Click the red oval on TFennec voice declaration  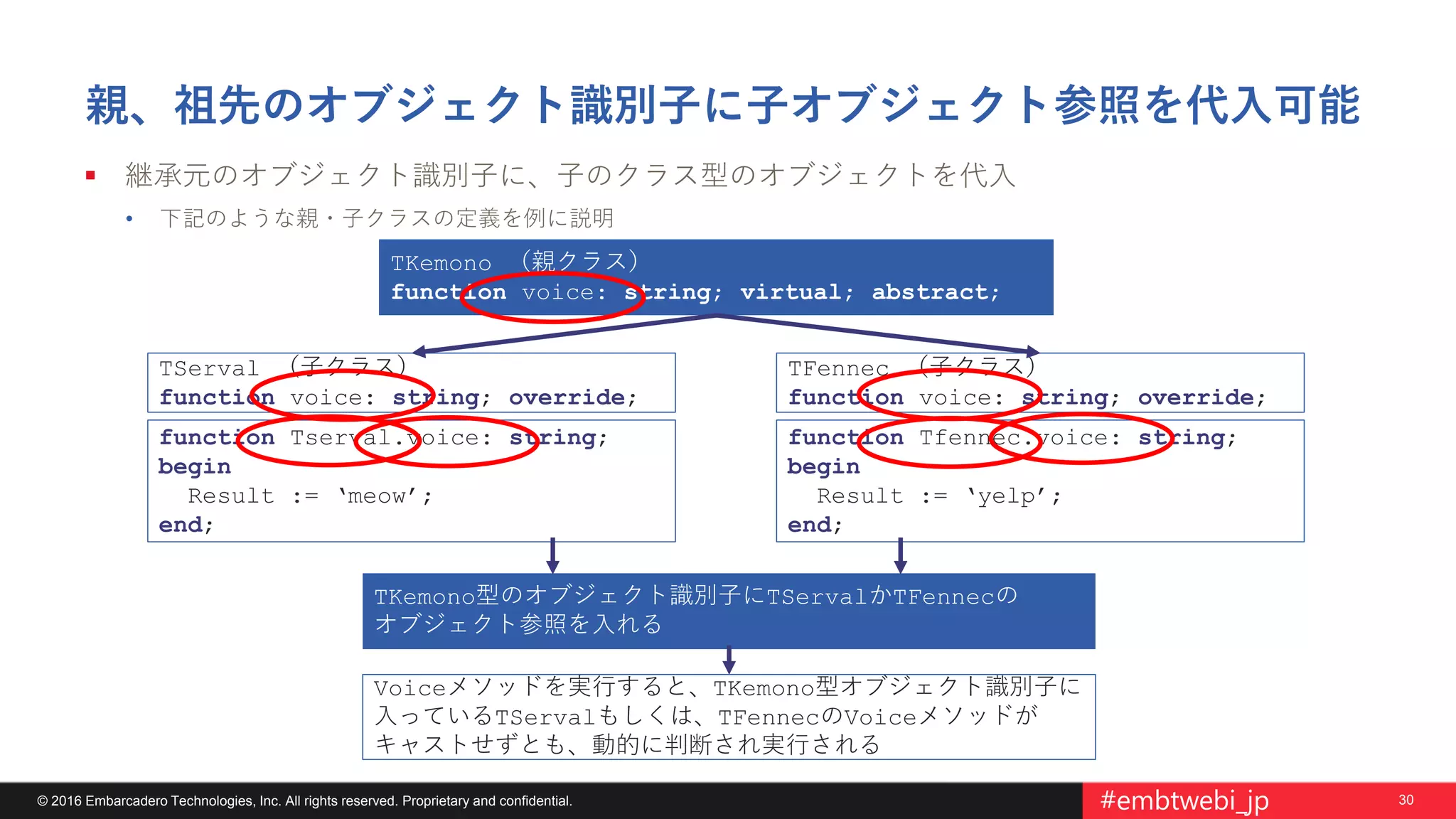click(948, 395)
